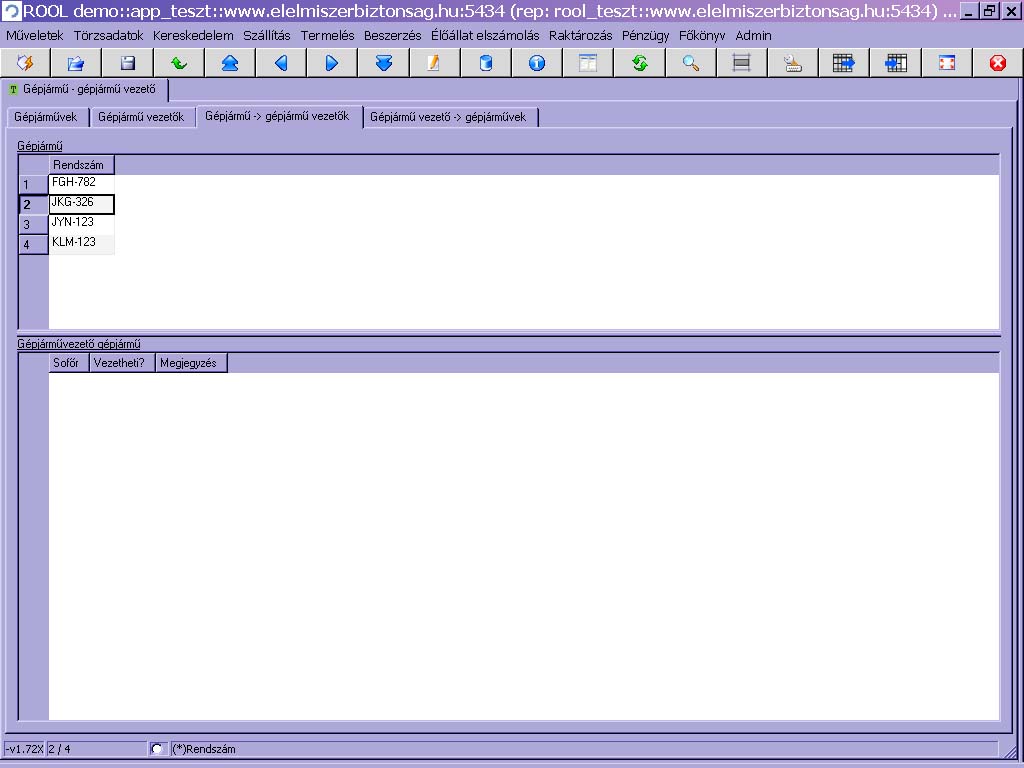Click the edit notepad pencil icon
The image size is (1024, 768).
click(434, 63)
